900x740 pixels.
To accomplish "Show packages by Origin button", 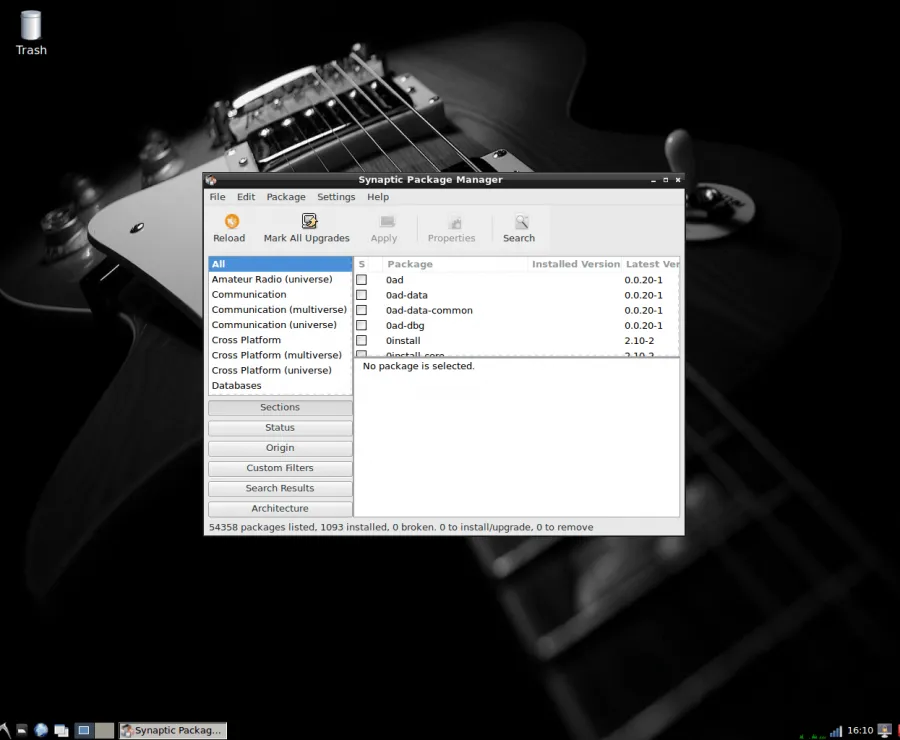I will [x=280, y=448].
